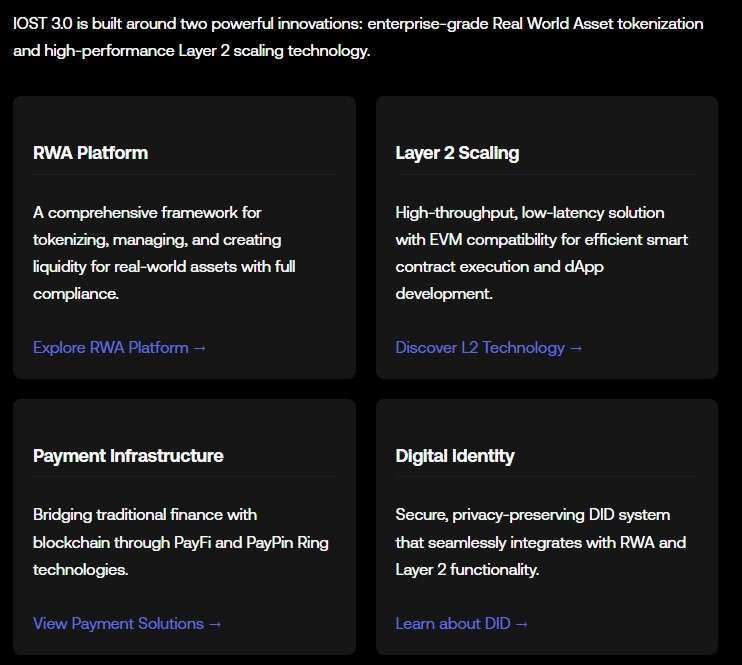Viewport: 742px width, 665px height.
Task: Open the View Payment Solutions link
Action: (x=118, y=624)
